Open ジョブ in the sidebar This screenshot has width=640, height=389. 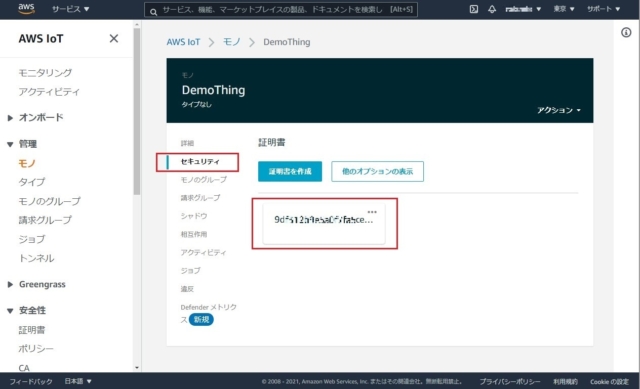point(32,239)
